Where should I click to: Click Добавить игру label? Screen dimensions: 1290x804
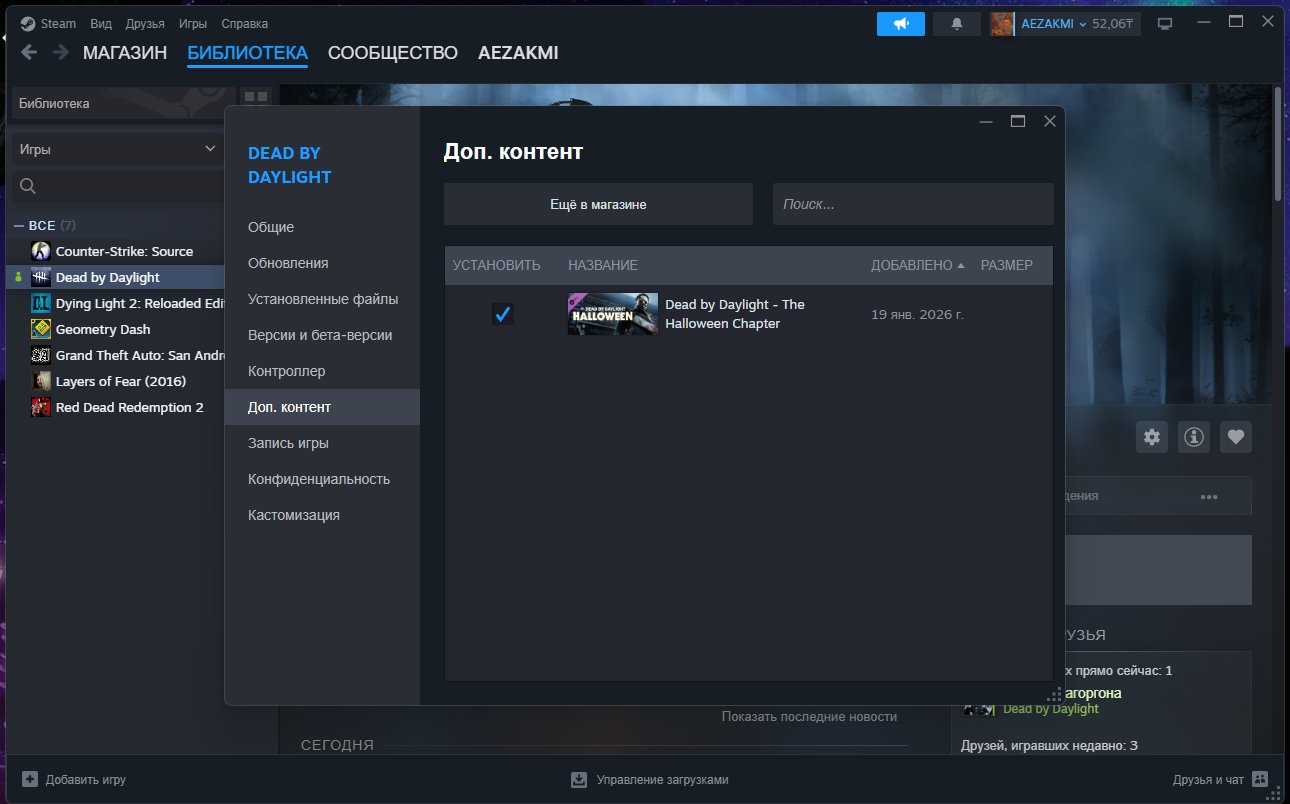(x=86, y=779)
